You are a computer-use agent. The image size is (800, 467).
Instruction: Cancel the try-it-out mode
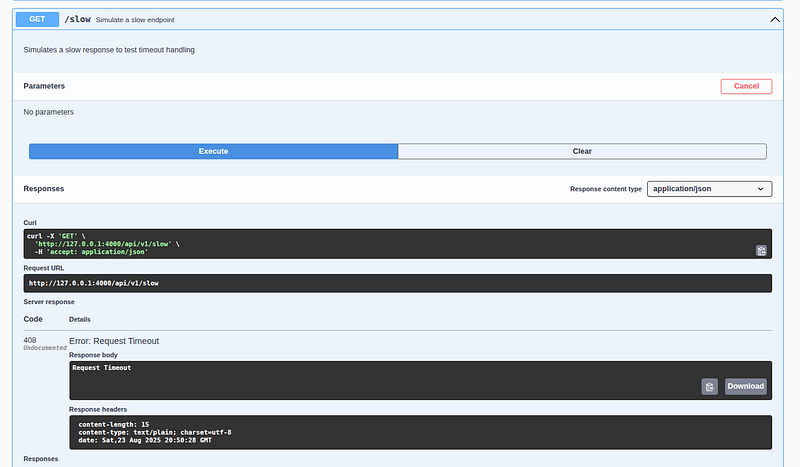coord(746,86)
